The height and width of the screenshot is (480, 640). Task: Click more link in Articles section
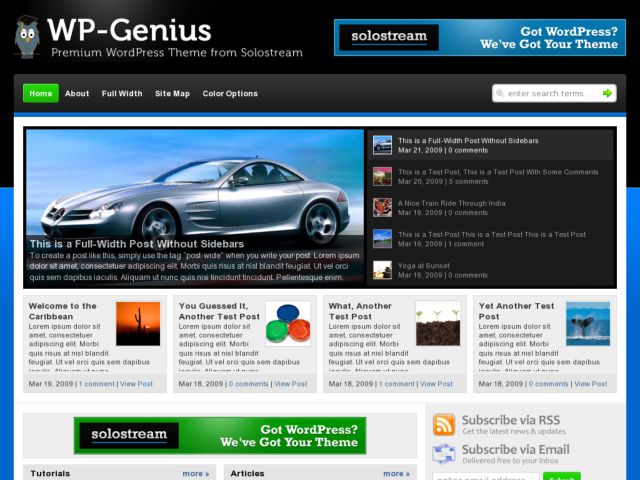coord(396,474)
